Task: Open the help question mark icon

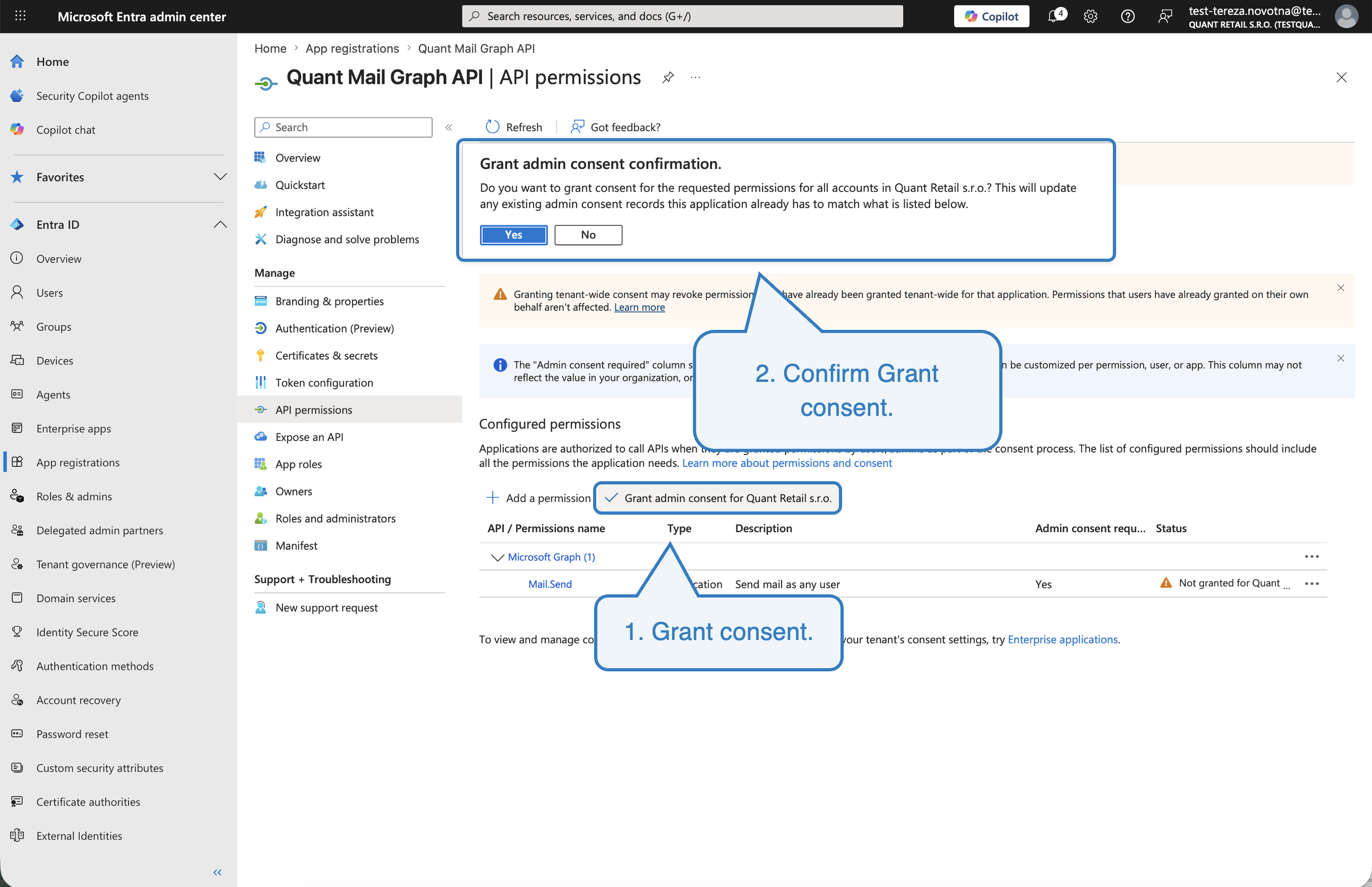Action: (x=1127, y=16)
